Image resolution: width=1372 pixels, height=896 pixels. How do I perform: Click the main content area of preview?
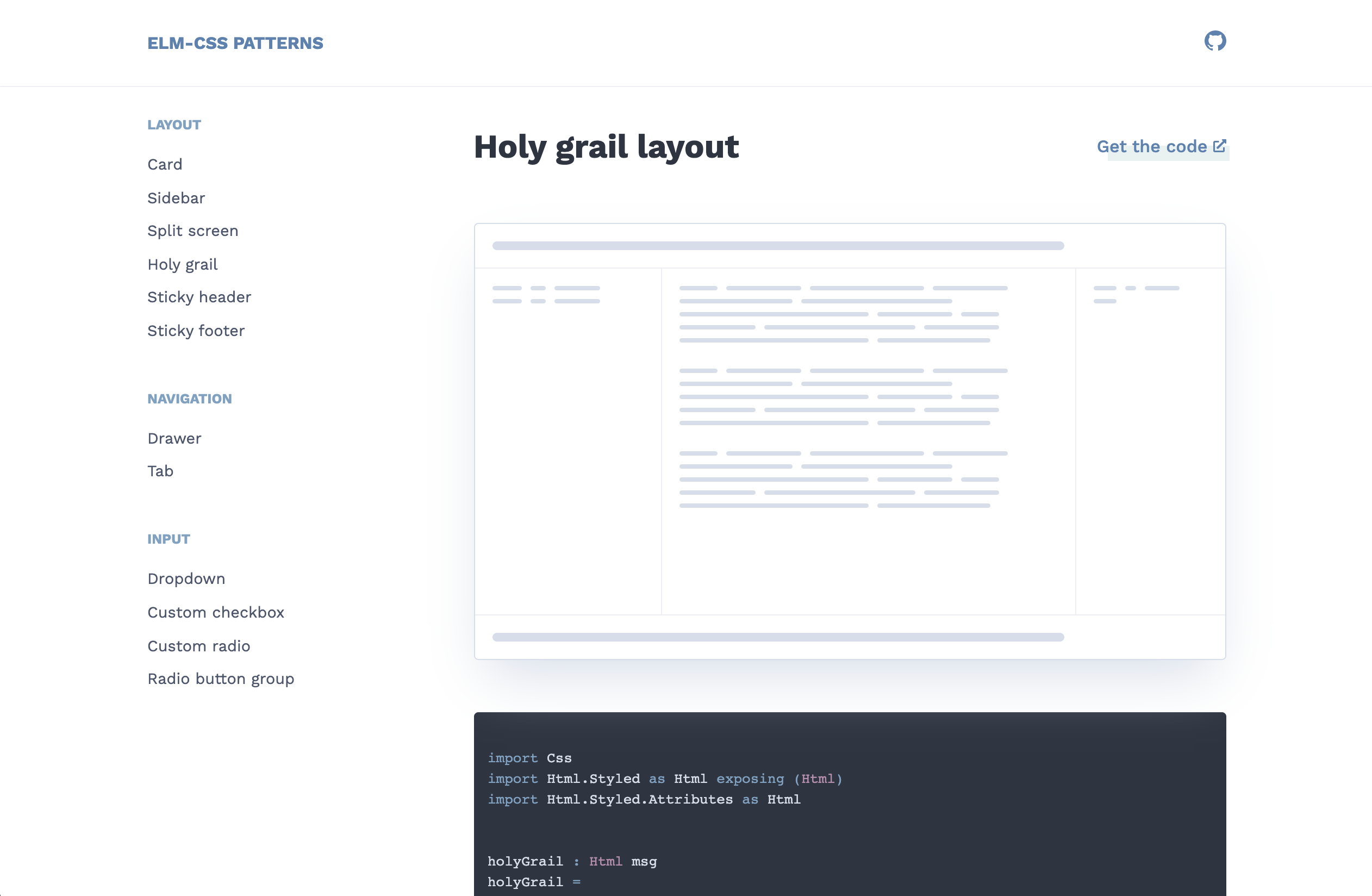click(868, 441)
